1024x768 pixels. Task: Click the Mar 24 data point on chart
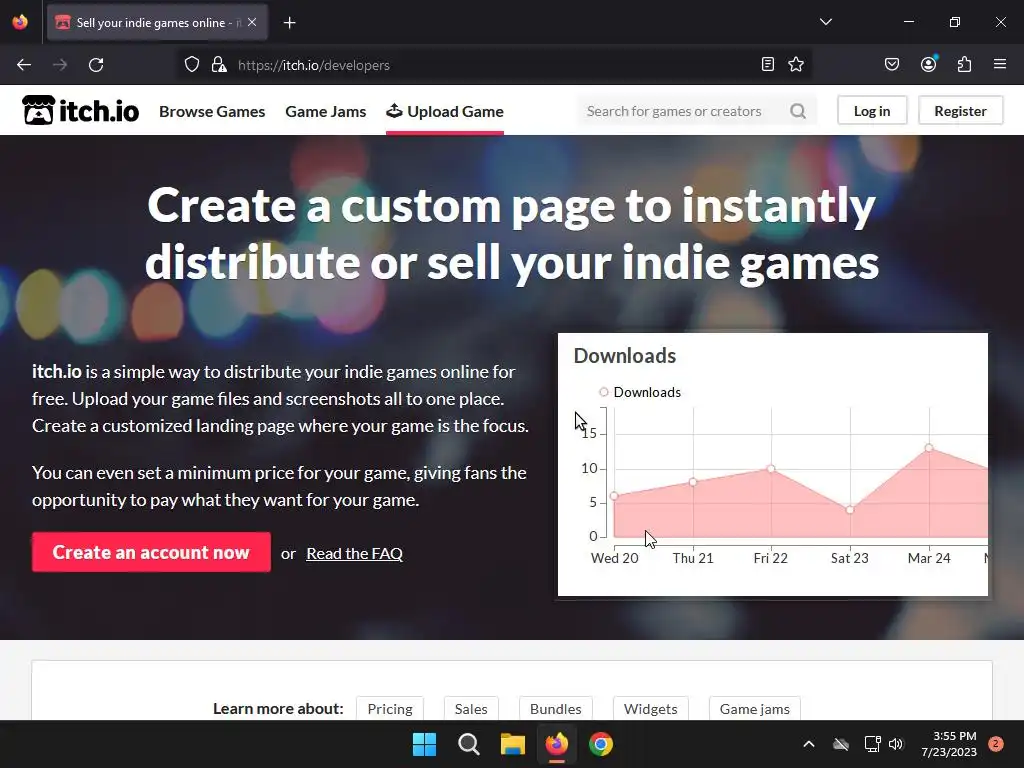pos(929,448)
